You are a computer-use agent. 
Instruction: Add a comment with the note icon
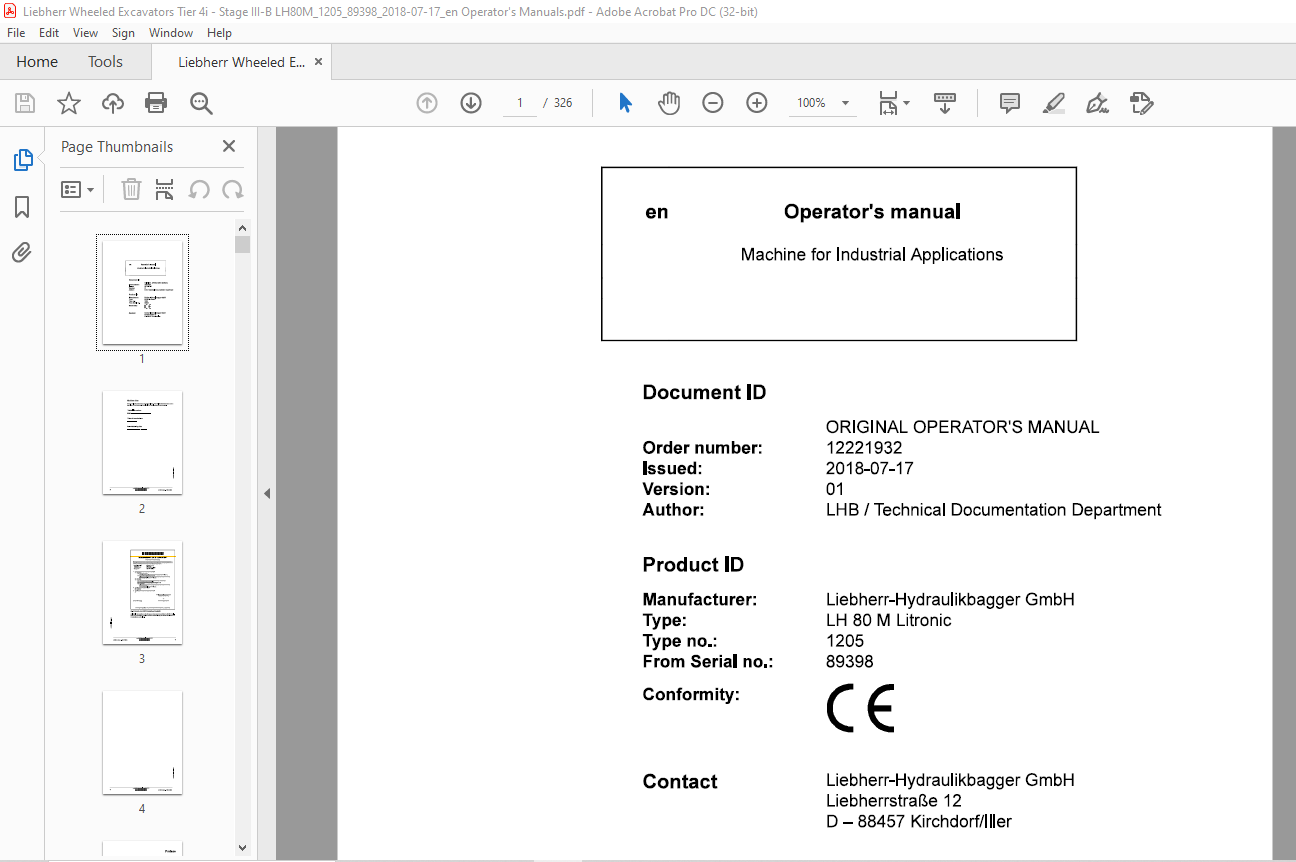pyautogui.click(x=1010, y=103)
